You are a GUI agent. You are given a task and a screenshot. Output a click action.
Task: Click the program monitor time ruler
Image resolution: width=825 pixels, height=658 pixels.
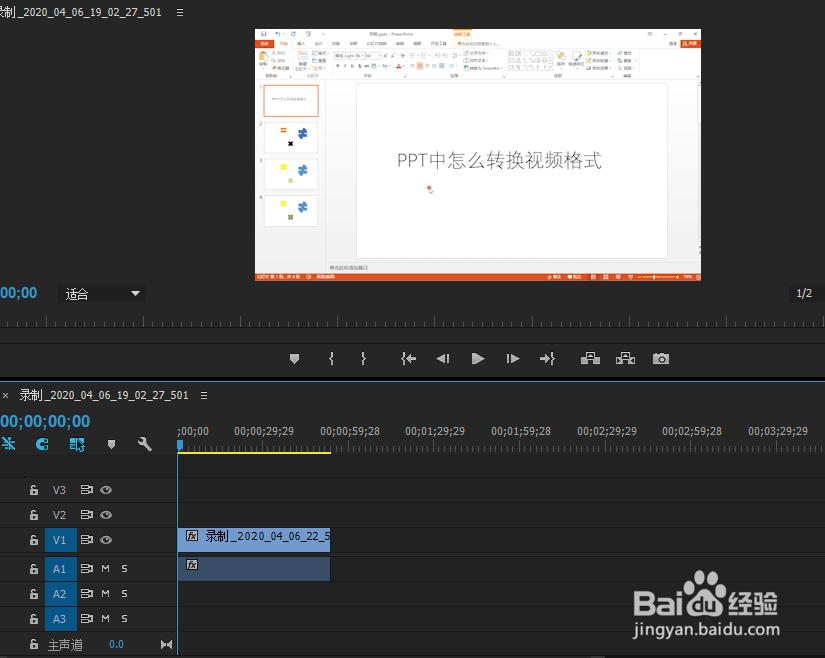412,321
